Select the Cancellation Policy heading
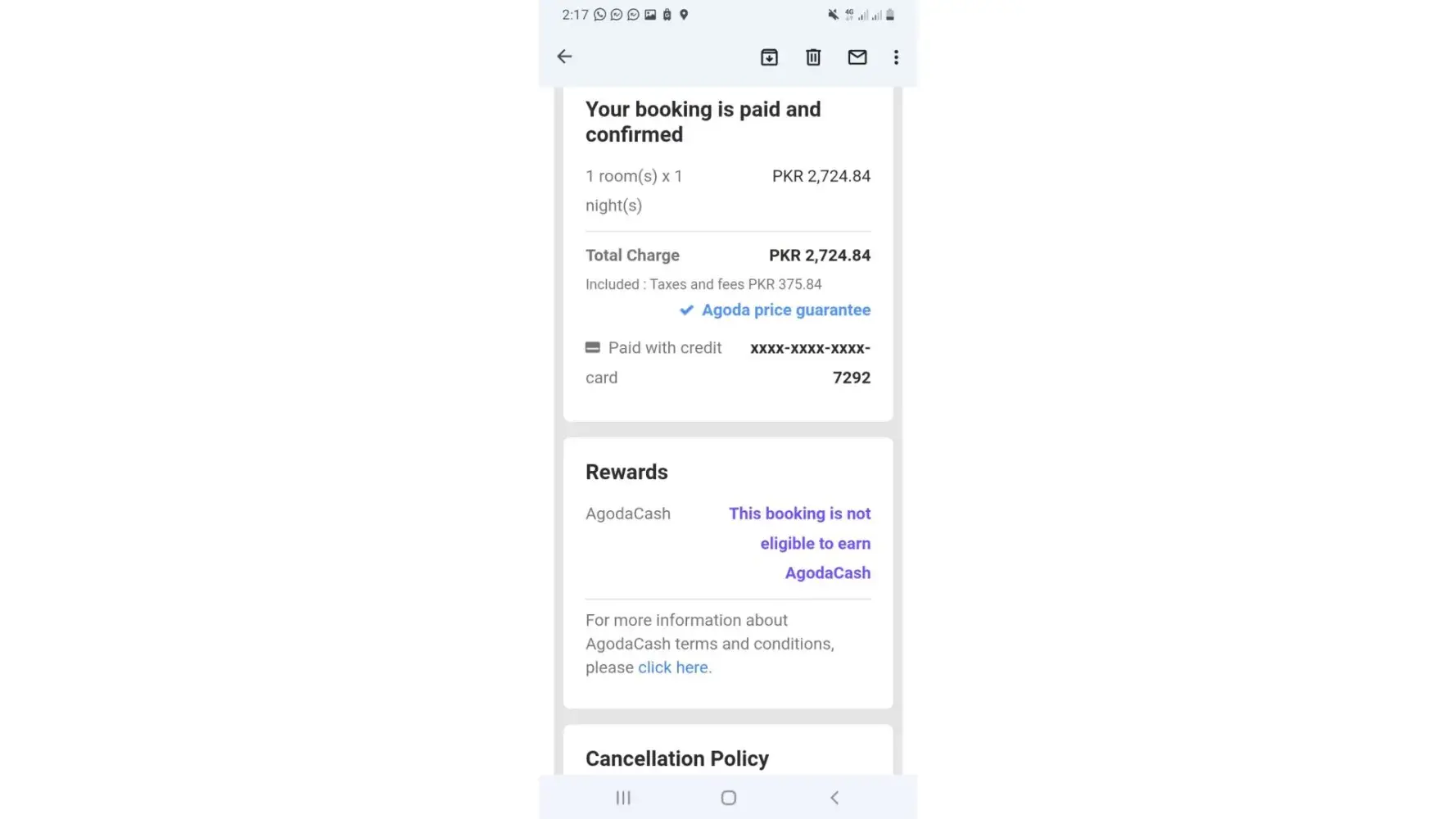Screen dimensions: 1456x819 [x=676, y=758]
